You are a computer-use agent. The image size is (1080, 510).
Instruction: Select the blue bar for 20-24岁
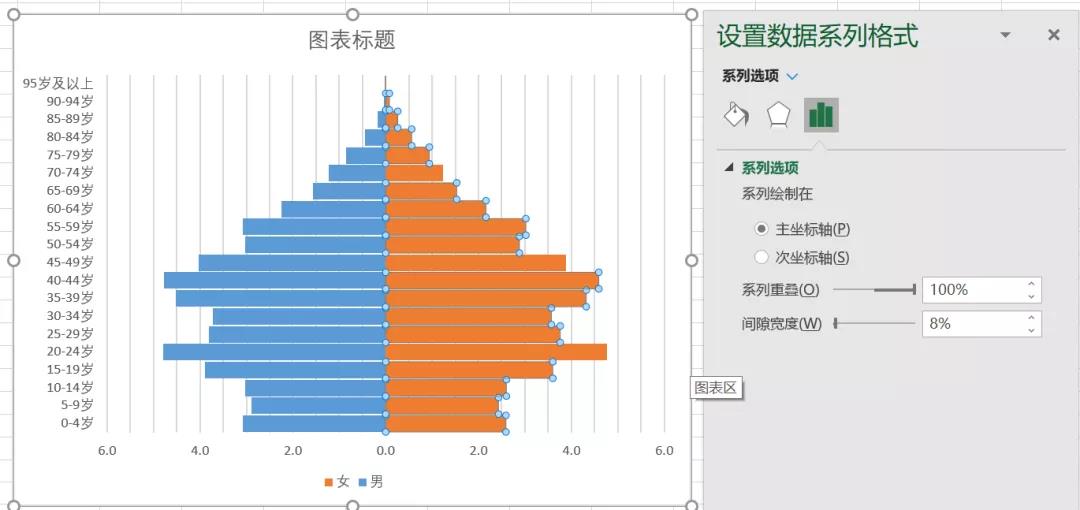point(274,351)
